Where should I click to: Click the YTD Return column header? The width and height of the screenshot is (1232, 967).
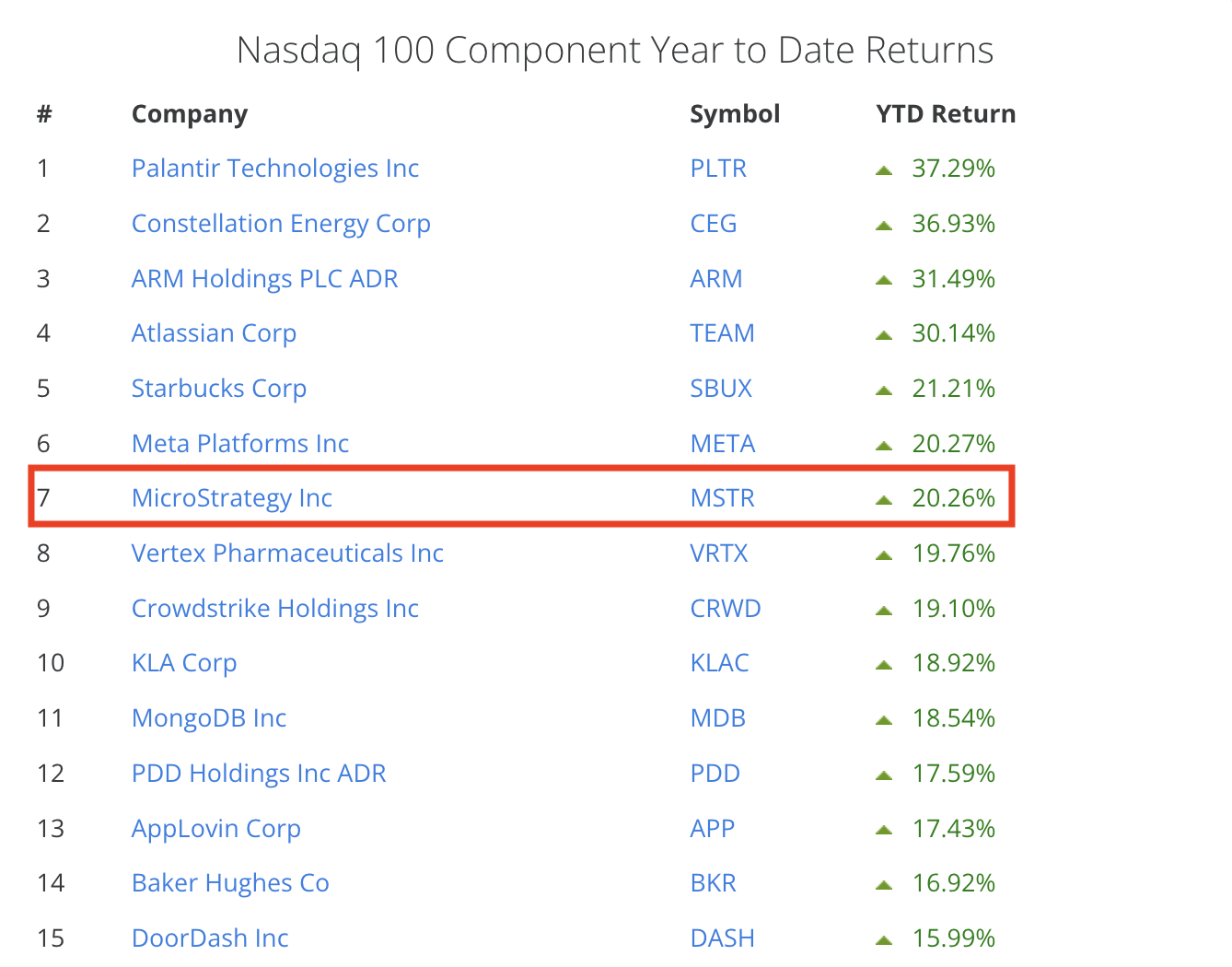(x=946, y=114)
